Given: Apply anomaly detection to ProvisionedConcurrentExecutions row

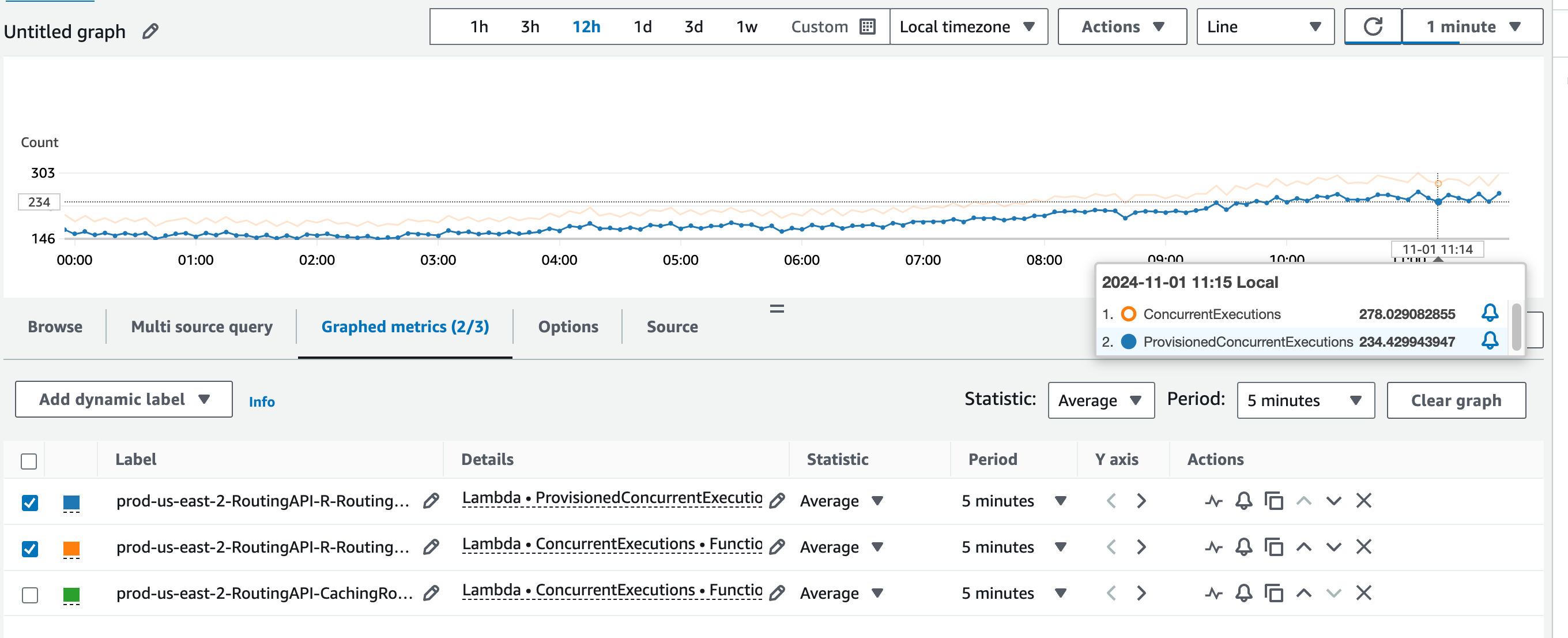Looking at the screenshot, I should point(1213,501).
